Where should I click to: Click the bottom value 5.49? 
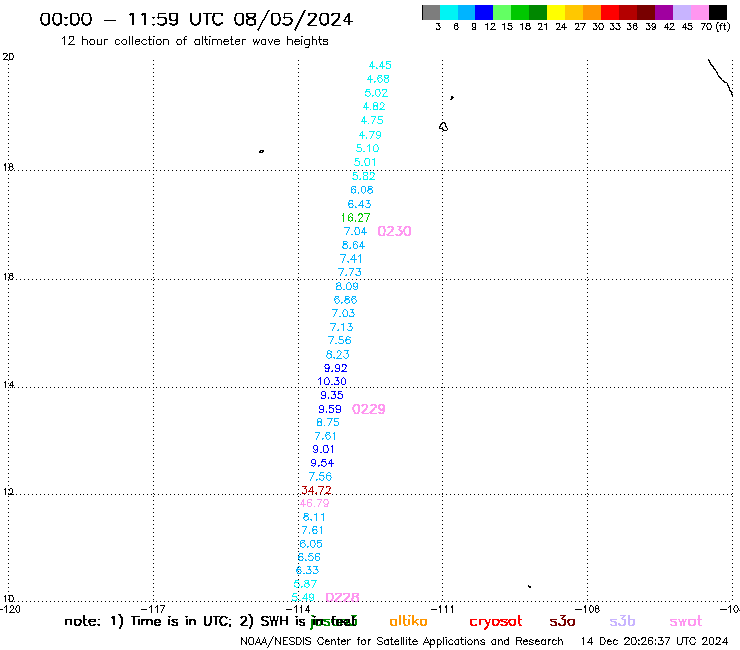(x=303, y=597)
